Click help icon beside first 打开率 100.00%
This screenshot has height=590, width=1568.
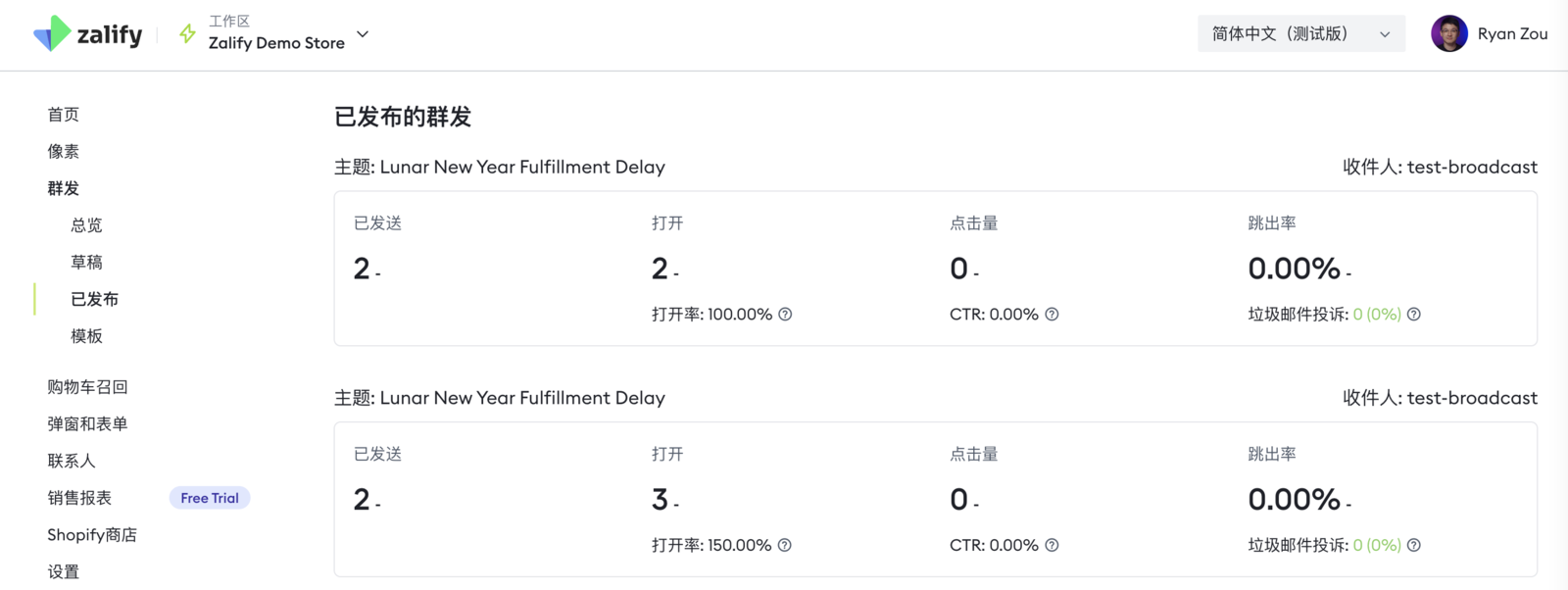tap(785, 315)
